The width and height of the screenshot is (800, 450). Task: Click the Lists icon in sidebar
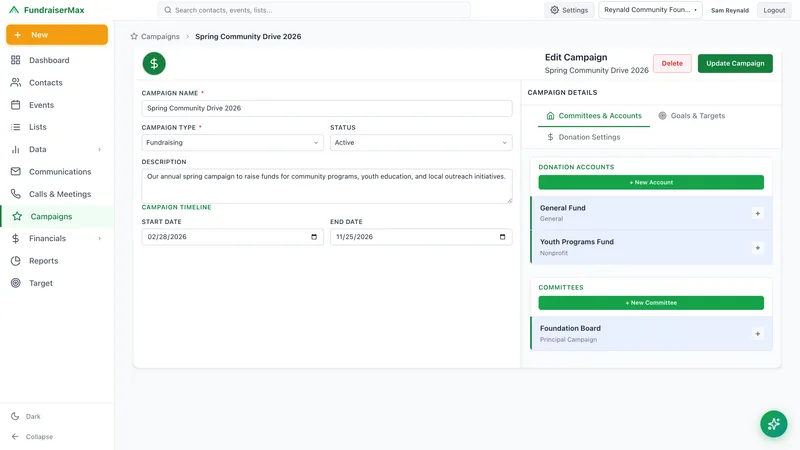click(x=16, y=127)
